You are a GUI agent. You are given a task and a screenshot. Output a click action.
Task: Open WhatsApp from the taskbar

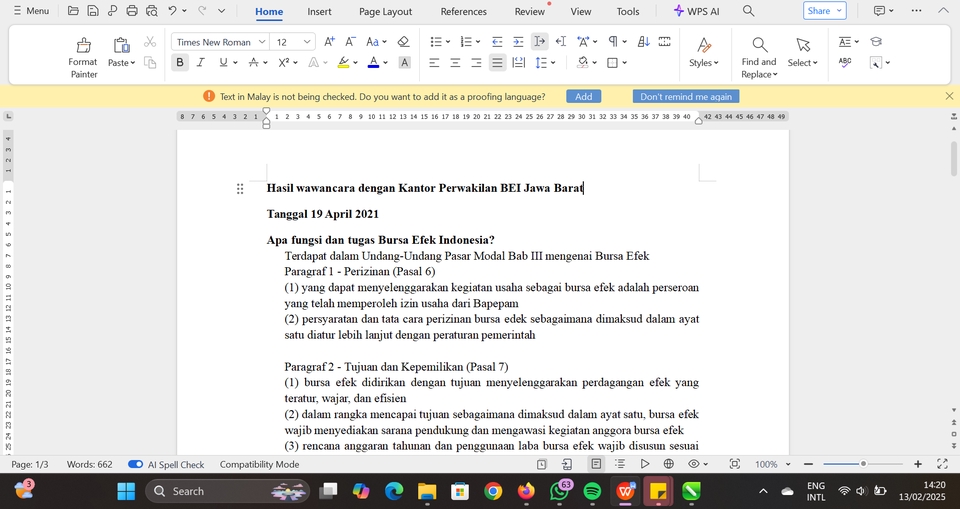pos(559,491)
